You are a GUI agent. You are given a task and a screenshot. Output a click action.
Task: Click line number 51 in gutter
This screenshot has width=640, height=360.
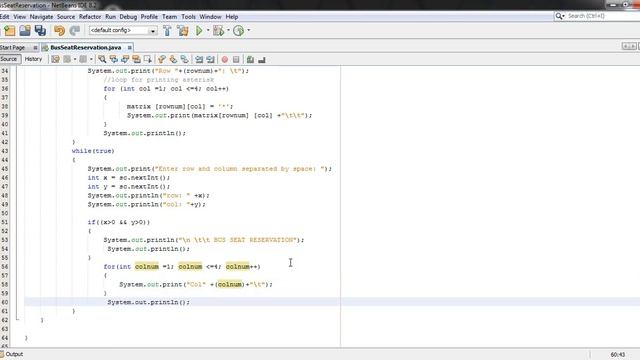[x=4, y=222]
